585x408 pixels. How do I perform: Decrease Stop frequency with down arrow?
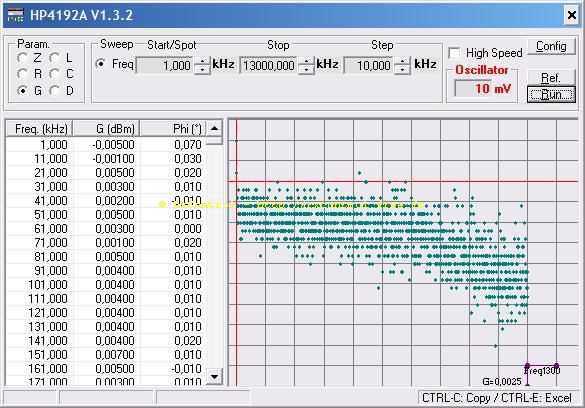point(306,70)
